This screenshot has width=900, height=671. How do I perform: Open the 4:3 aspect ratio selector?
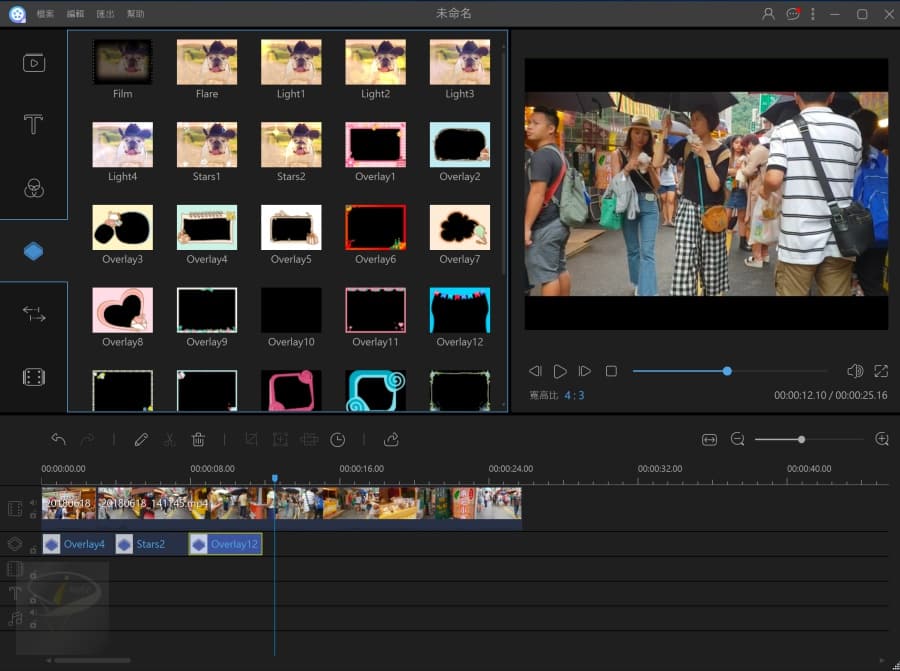[x=574, y=396]
